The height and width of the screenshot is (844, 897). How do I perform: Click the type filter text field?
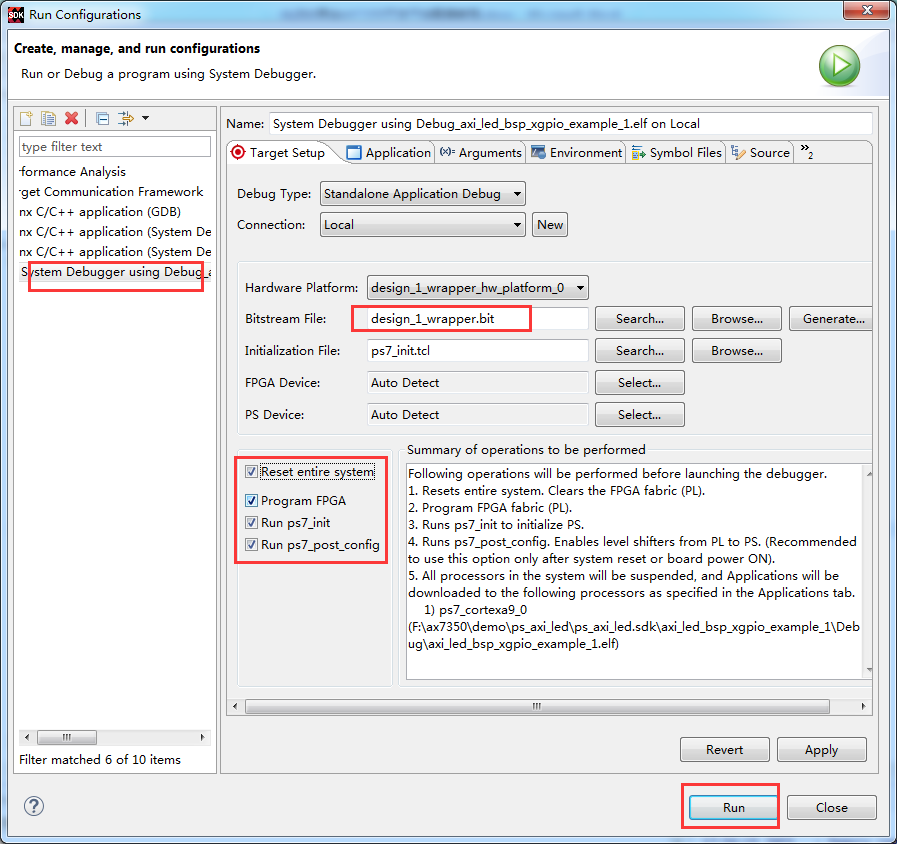[x=115, y=147]
